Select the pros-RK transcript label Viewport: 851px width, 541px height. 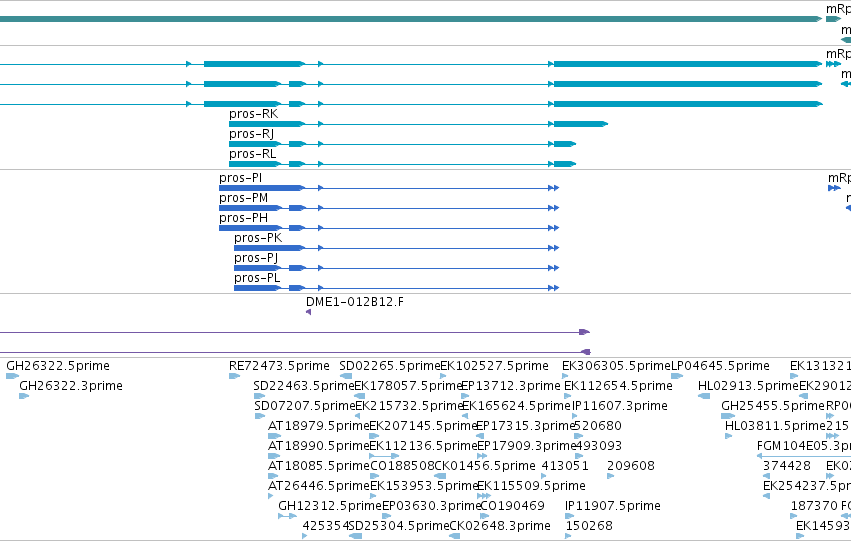pos(253,114)
